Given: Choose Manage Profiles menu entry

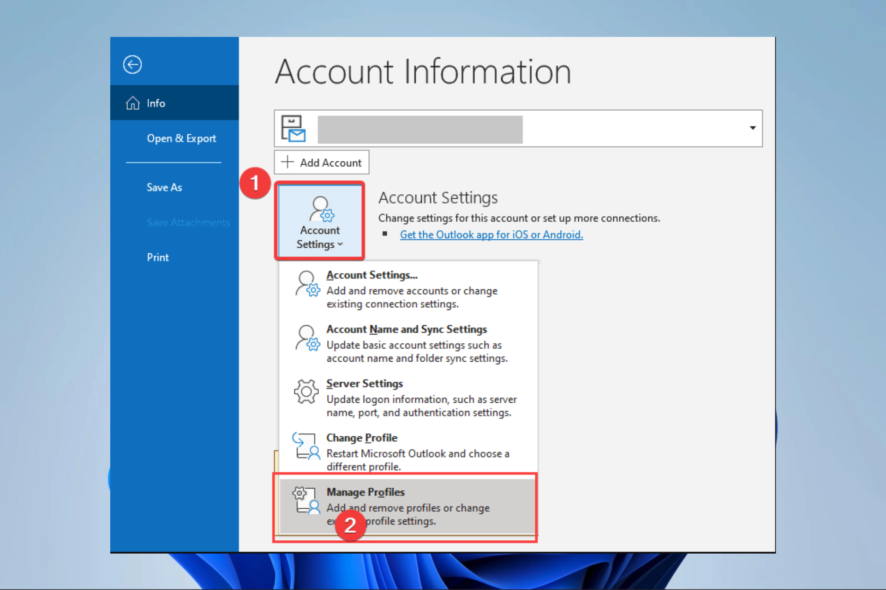Looking at the screenshot, I should pos(408,506).
